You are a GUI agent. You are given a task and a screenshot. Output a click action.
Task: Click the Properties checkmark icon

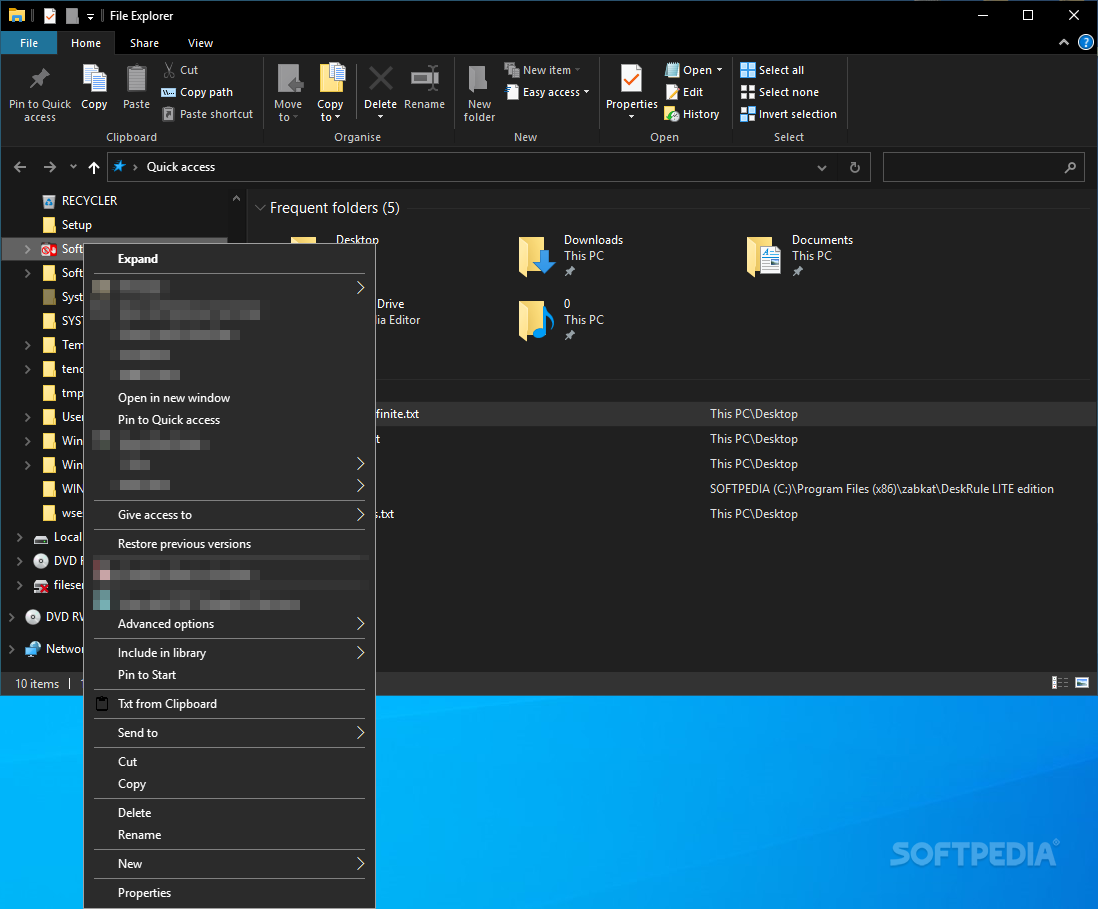[x=631, y=78]
